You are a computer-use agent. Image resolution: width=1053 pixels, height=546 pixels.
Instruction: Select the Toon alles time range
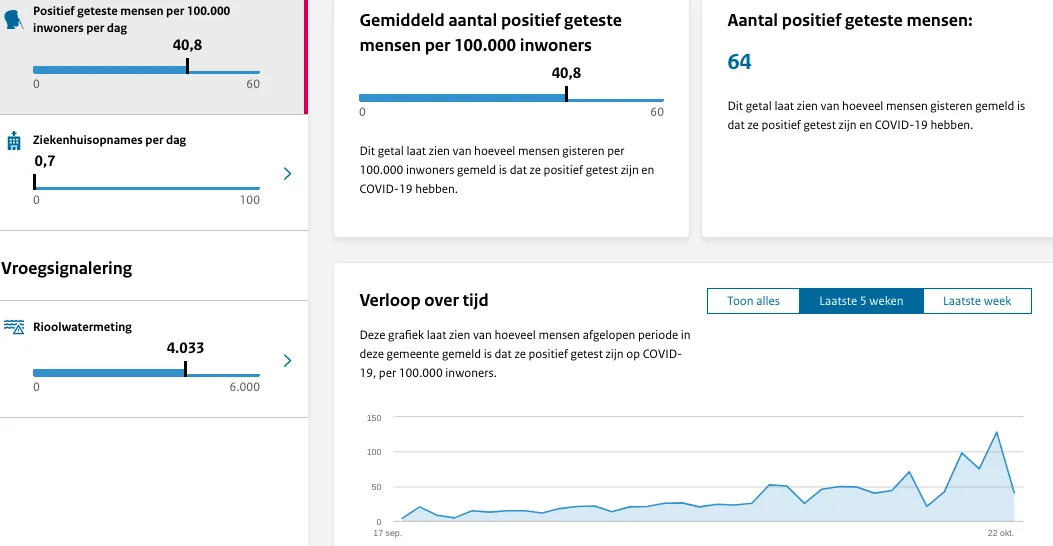[753, 301]
